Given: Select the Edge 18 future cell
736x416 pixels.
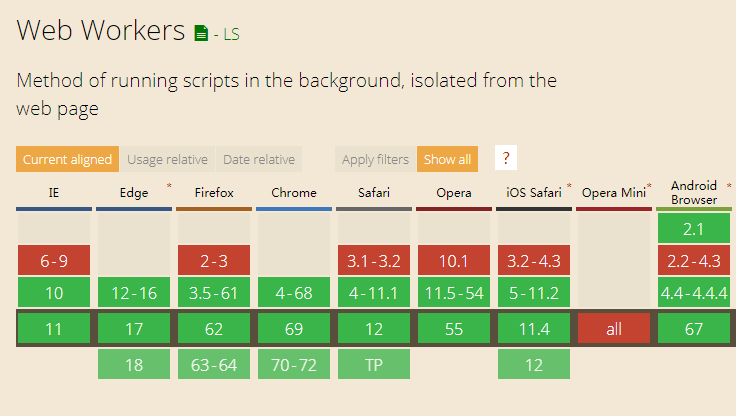Looking at the screenshot, I should [x=134, y=364].
